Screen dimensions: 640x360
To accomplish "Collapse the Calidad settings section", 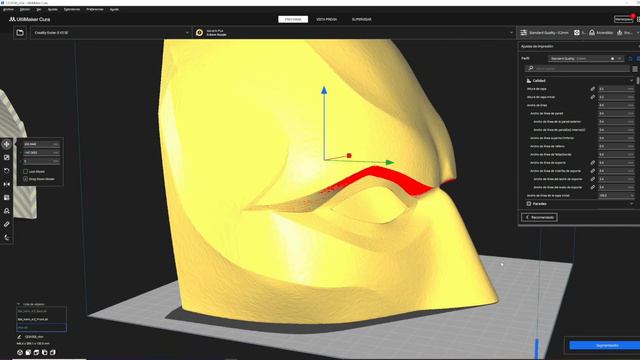I will click(x=631, y=81).
